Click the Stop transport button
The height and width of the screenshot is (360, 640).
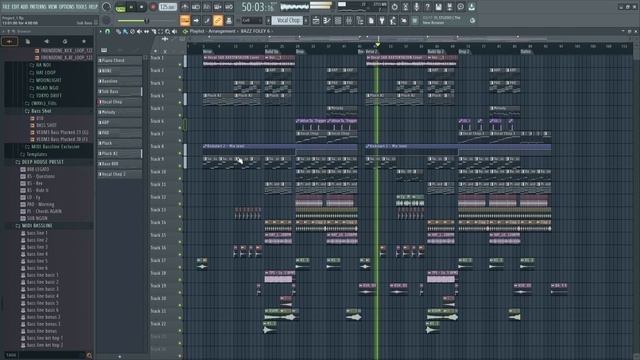142,7
